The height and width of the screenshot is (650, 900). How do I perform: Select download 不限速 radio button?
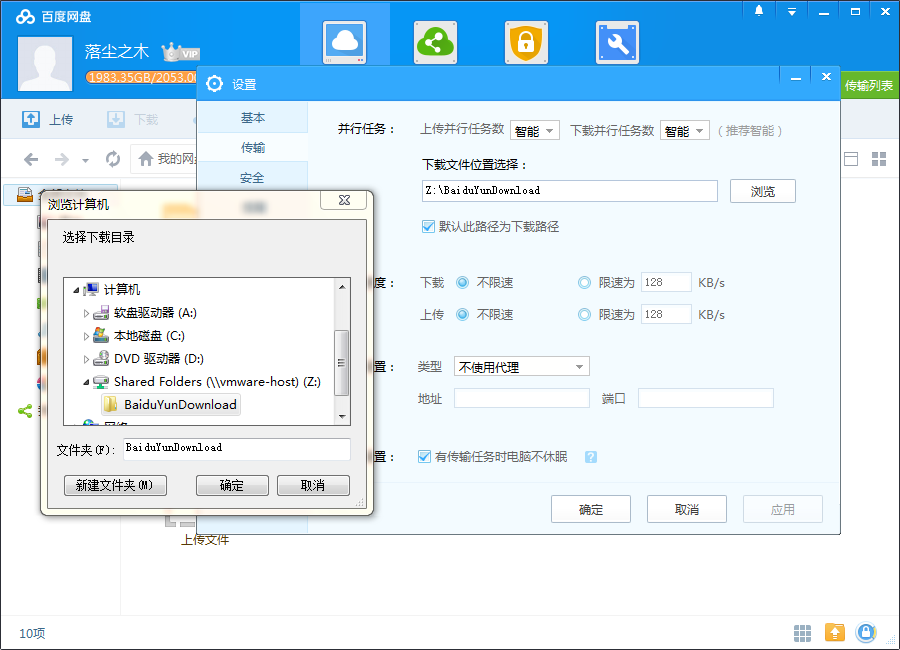(463, 283)
